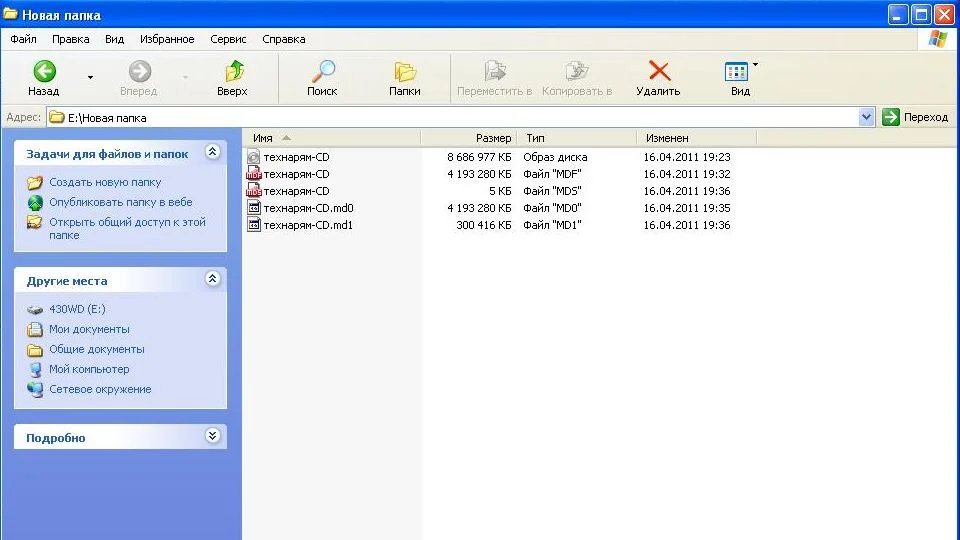Click the Мой компьютер icon

[35, 369]
